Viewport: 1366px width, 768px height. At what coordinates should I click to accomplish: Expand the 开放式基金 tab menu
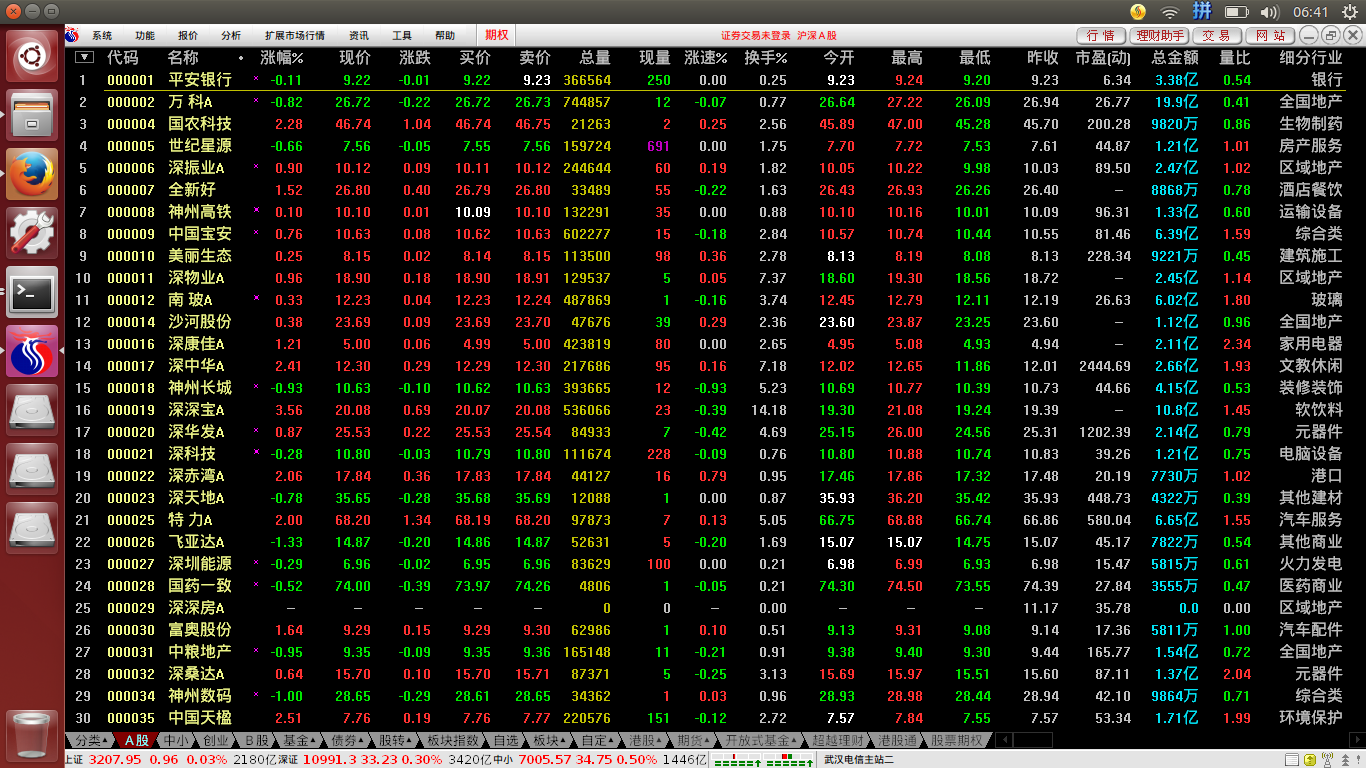tap(761, 741)
